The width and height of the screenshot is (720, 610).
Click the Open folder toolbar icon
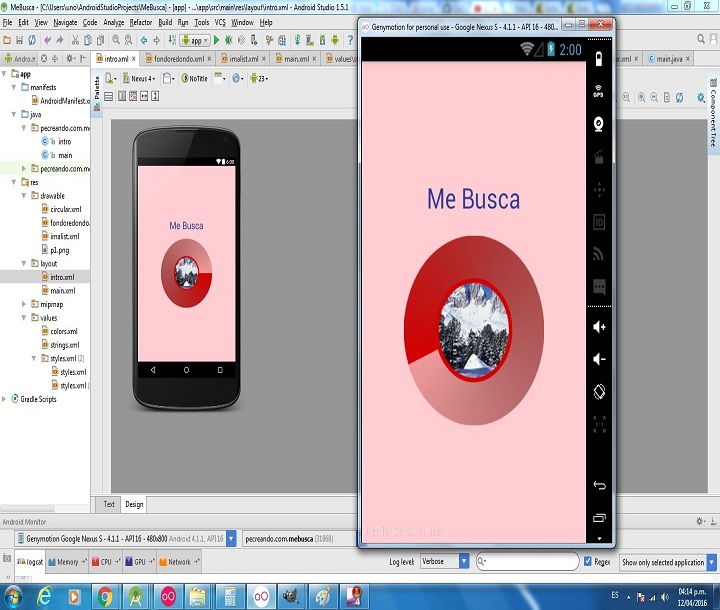(x=7, y=40)
